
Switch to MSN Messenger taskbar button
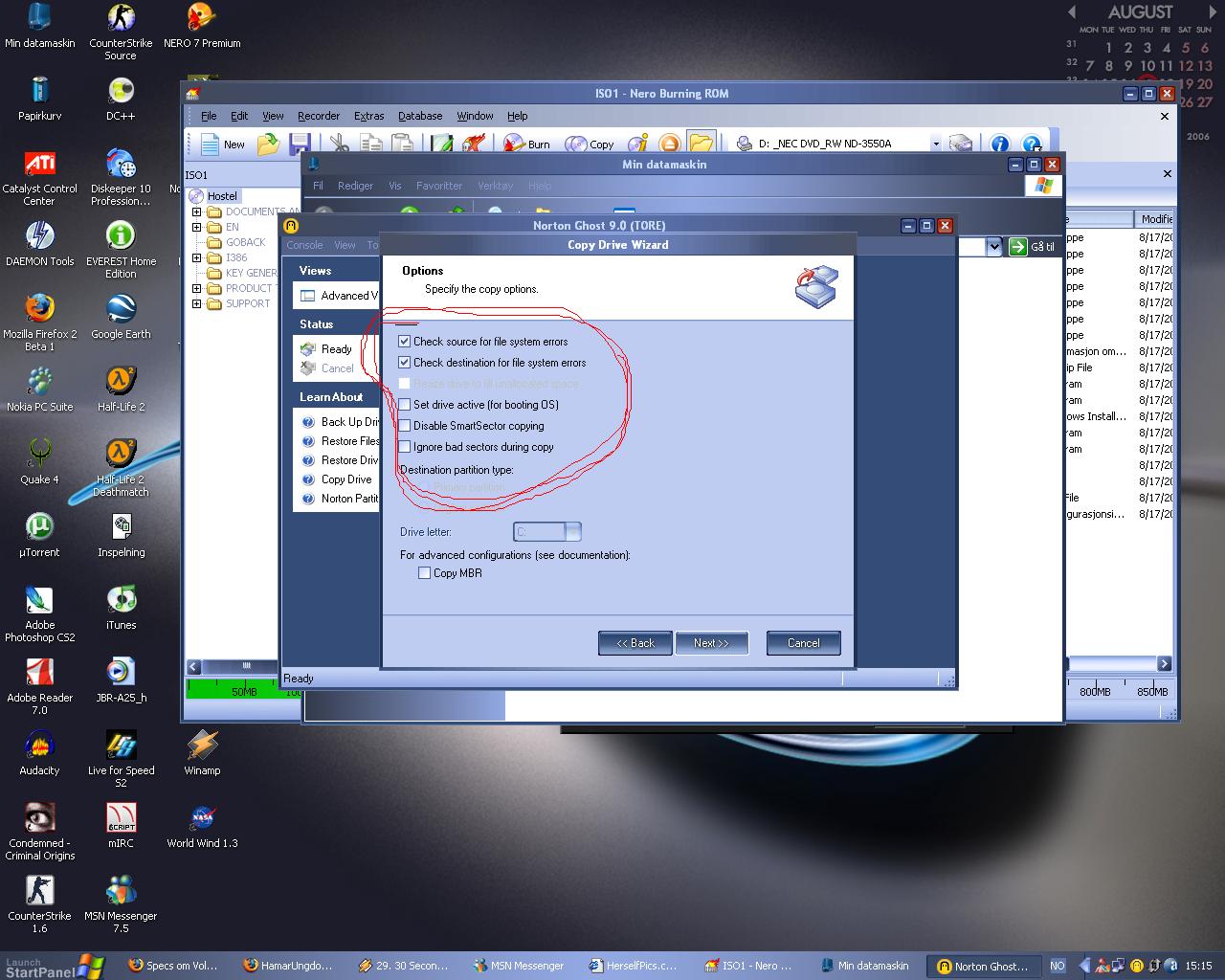pyautogui.click(x=518, y=966)
